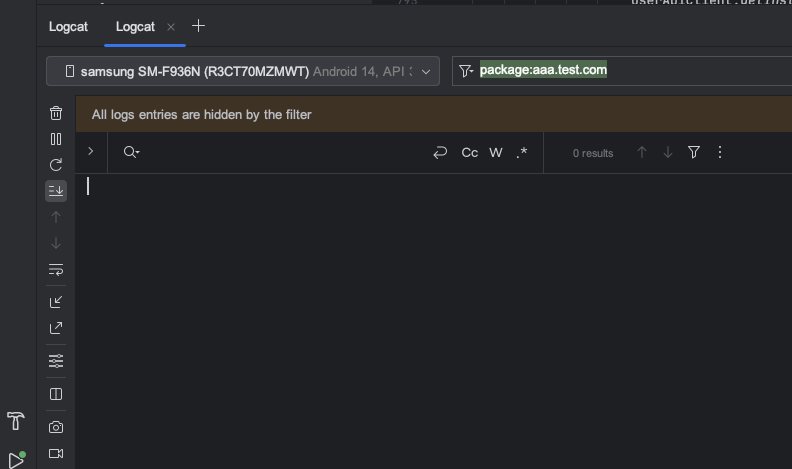The image size is (792, 469).
Task: Open filter history funnel dropdown
Action: click(x=466, y=71)
